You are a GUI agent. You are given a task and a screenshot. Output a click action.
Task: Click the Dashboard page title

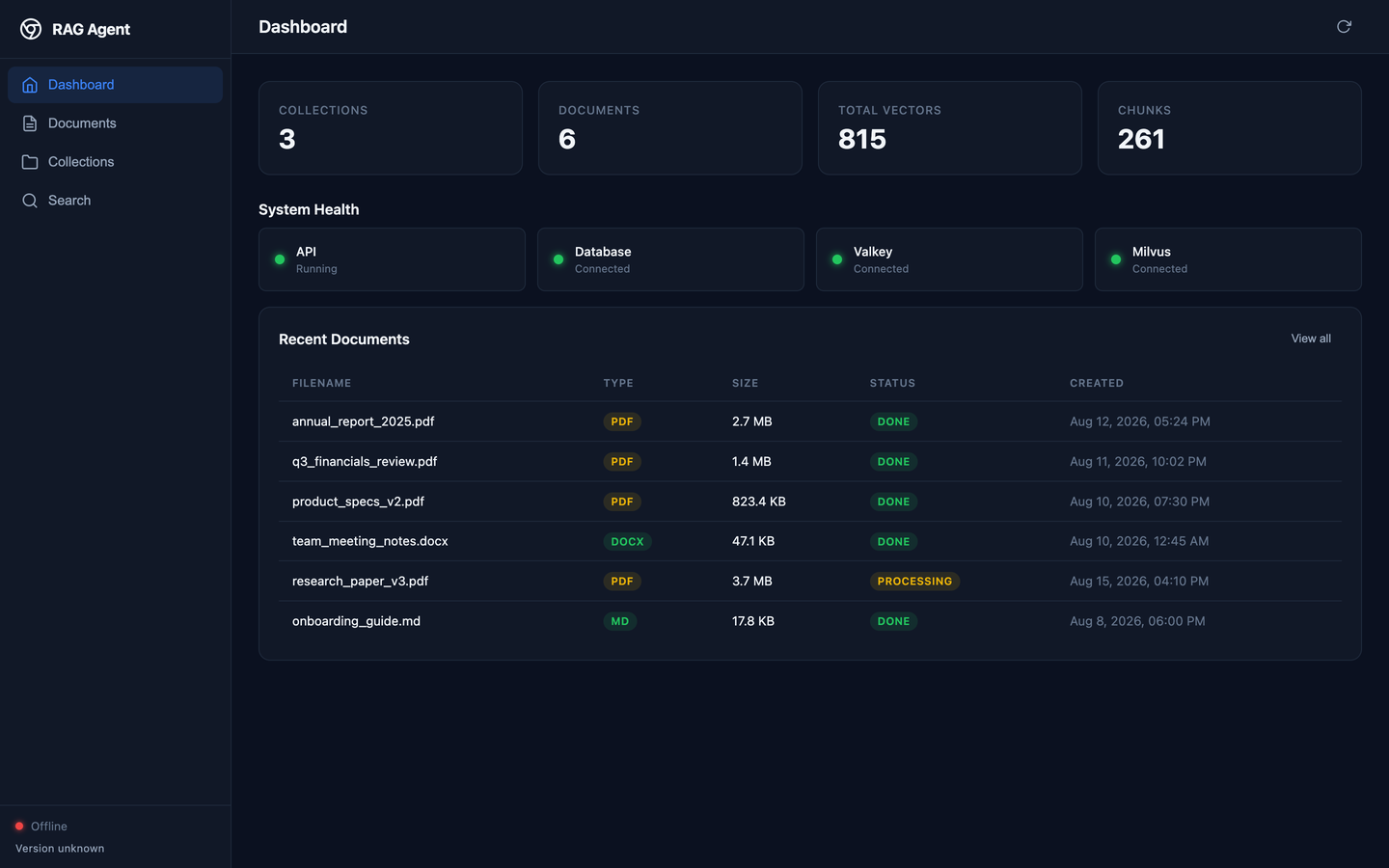click(x=303, y=27)
